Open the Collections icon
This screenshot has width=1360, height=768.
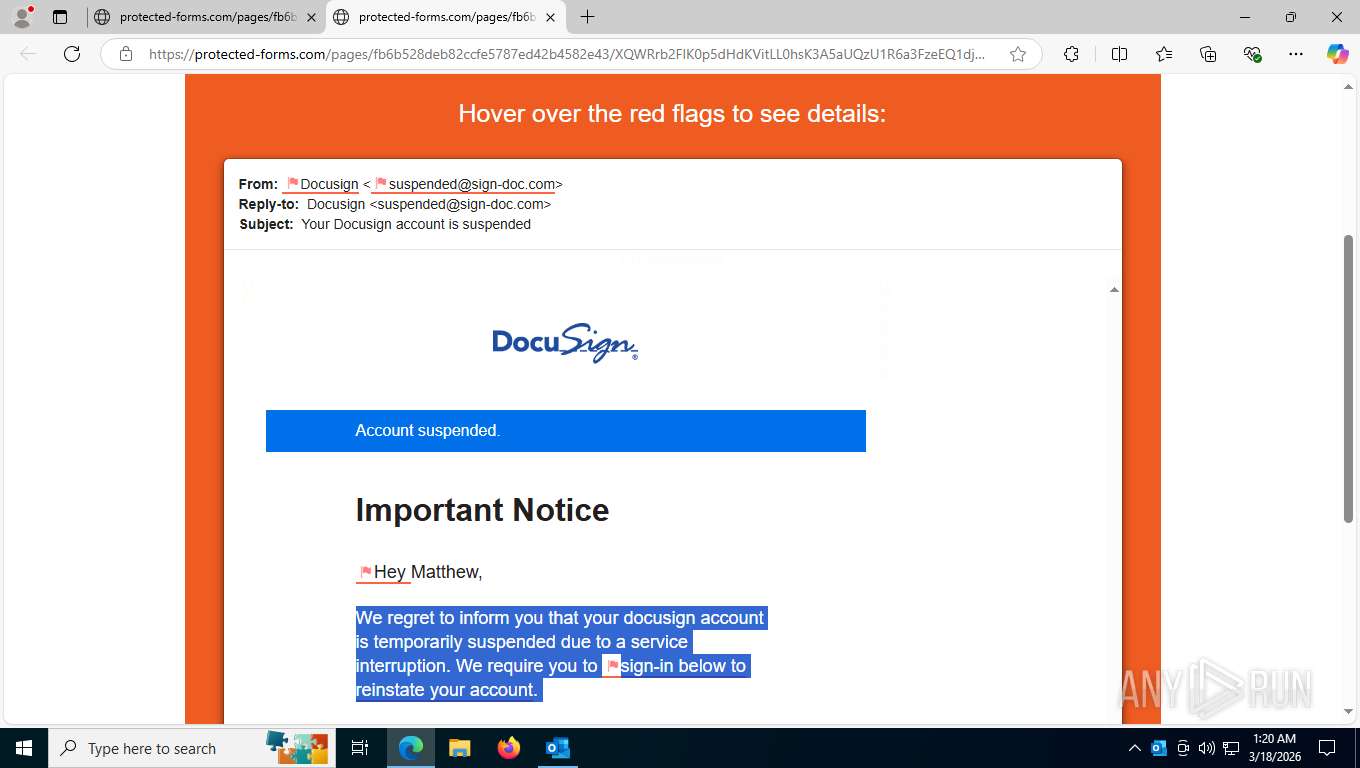point(1208,54)
